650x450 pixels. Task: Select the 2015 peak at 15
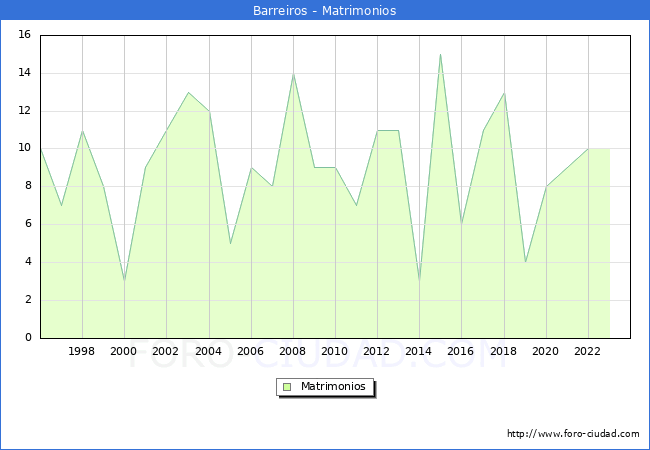(440, 54)
